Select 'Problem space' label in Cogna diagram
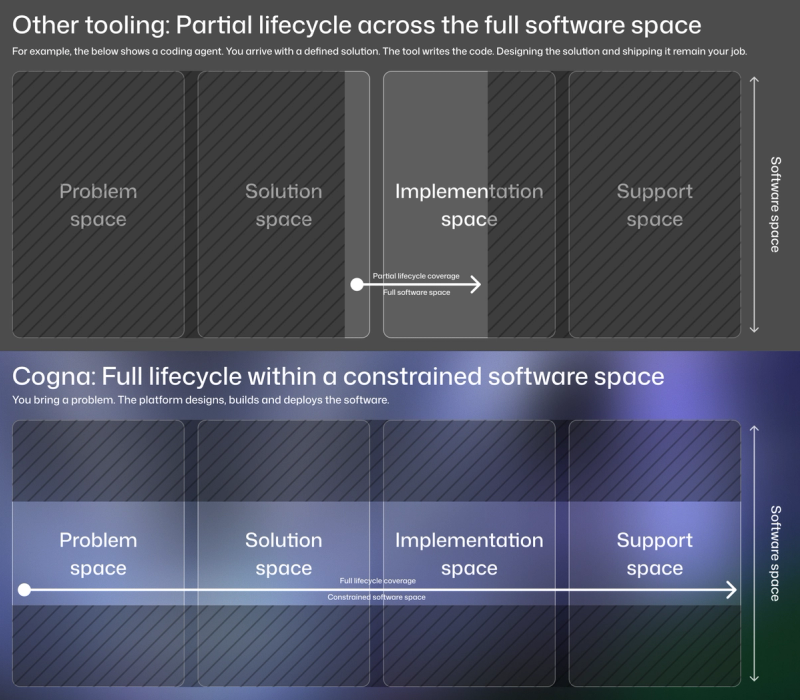 98,554
